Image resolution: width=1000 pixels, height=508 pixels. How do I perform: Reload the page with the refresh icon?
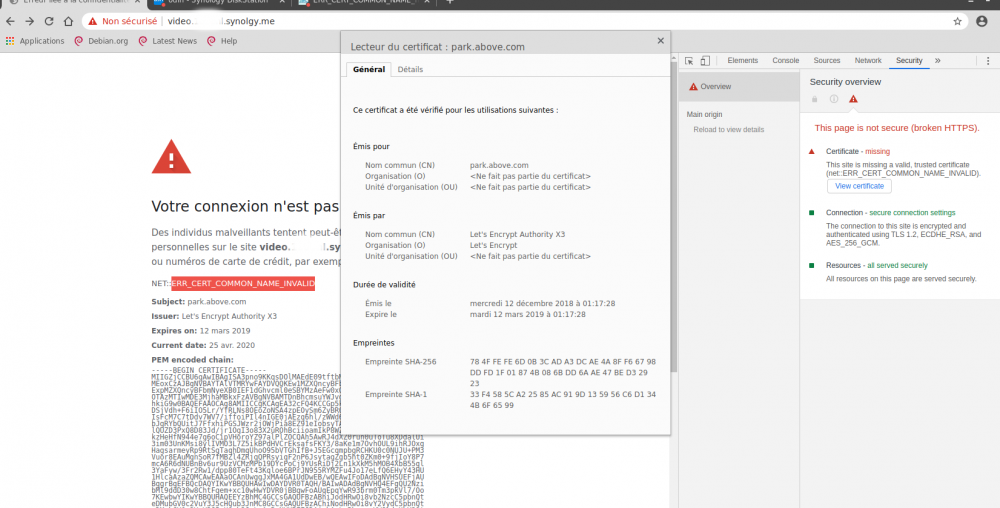pyautogui.click(x=49, y=21)
